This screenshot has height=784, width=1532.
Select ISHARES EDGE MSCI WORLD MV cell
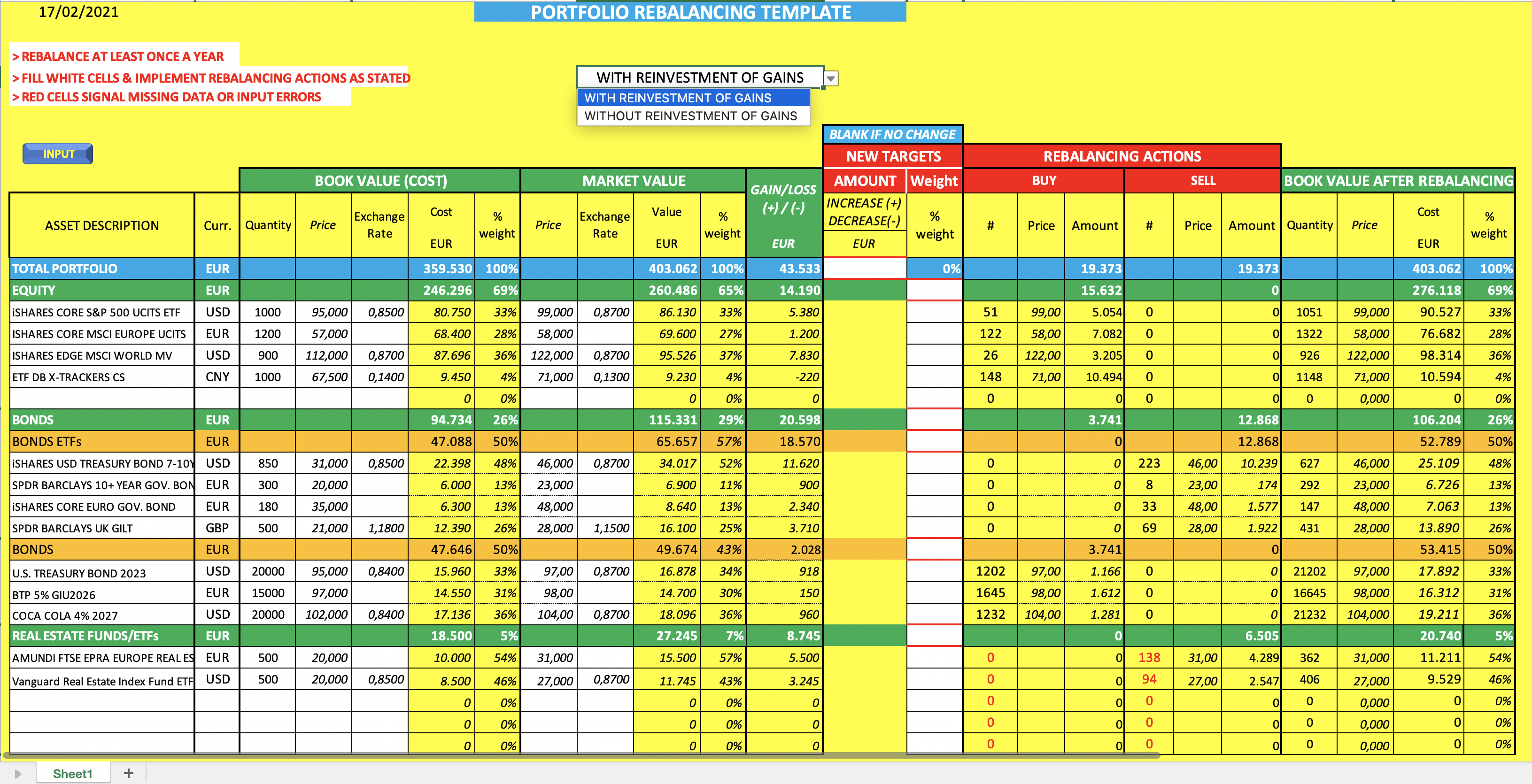pos(102,356)
